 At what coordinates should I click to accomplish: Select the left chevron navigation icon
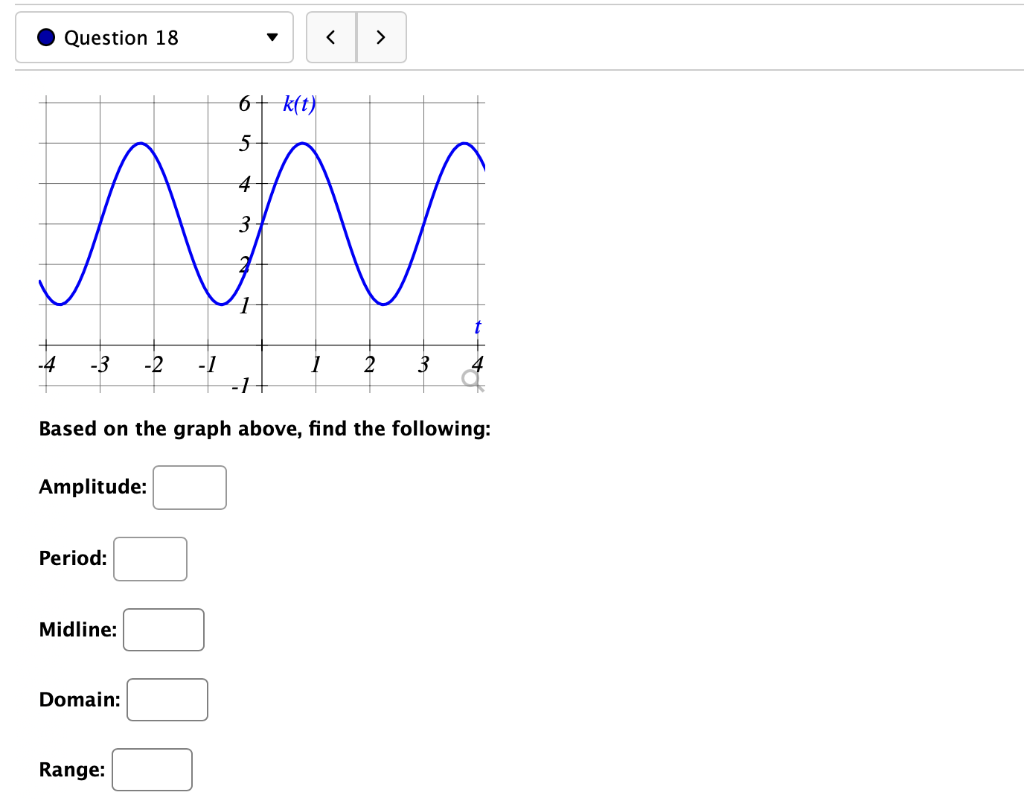(331, 36)
